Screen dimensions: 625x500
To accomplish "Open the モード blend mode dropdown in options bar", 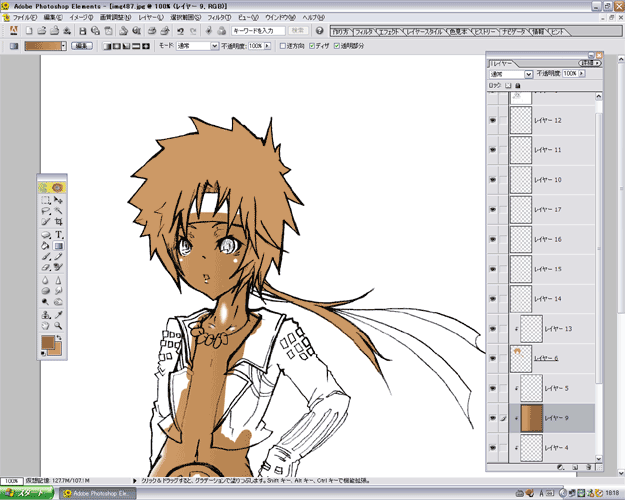I will pos(214,46).
